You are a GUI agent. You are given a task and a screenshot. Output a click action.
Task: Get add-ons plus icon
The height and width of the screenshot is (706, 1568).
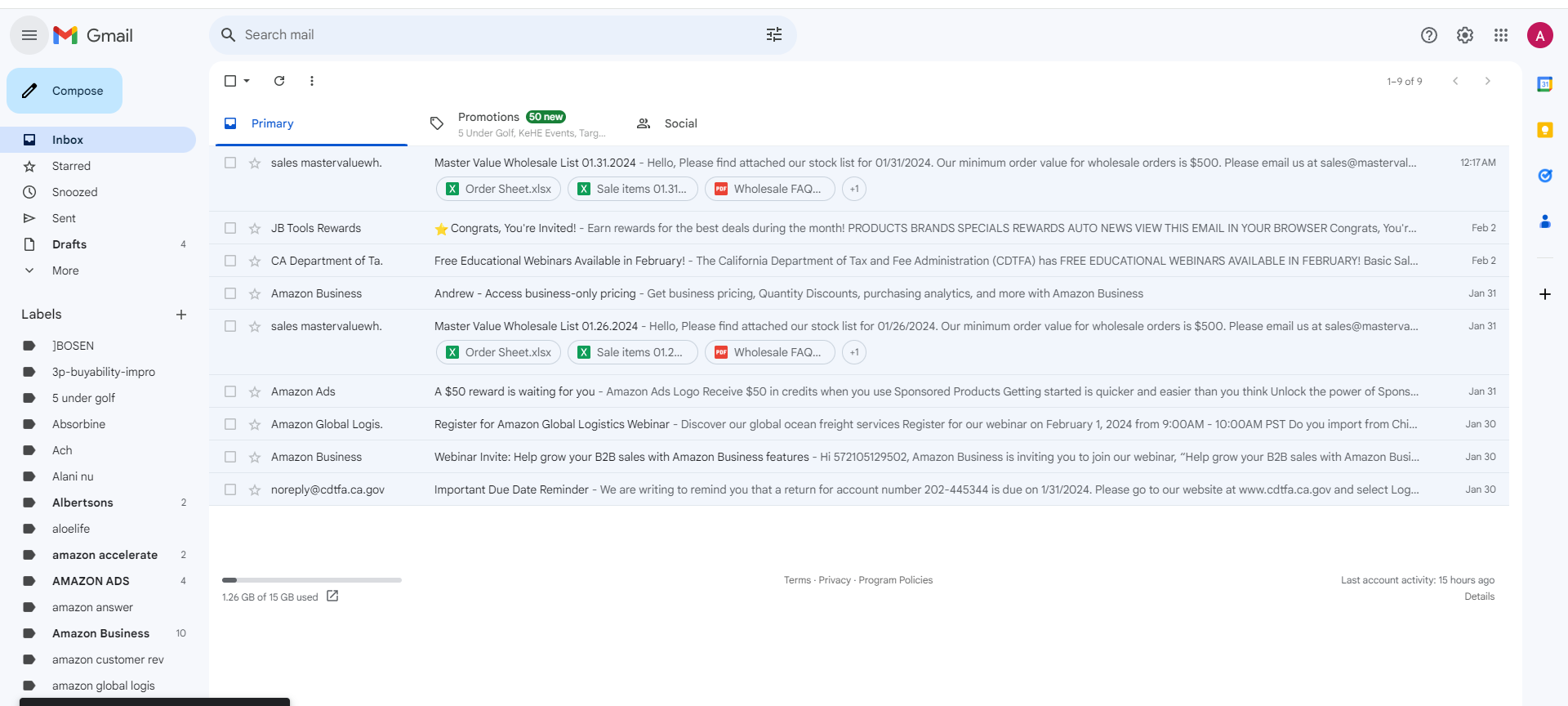1545,294
